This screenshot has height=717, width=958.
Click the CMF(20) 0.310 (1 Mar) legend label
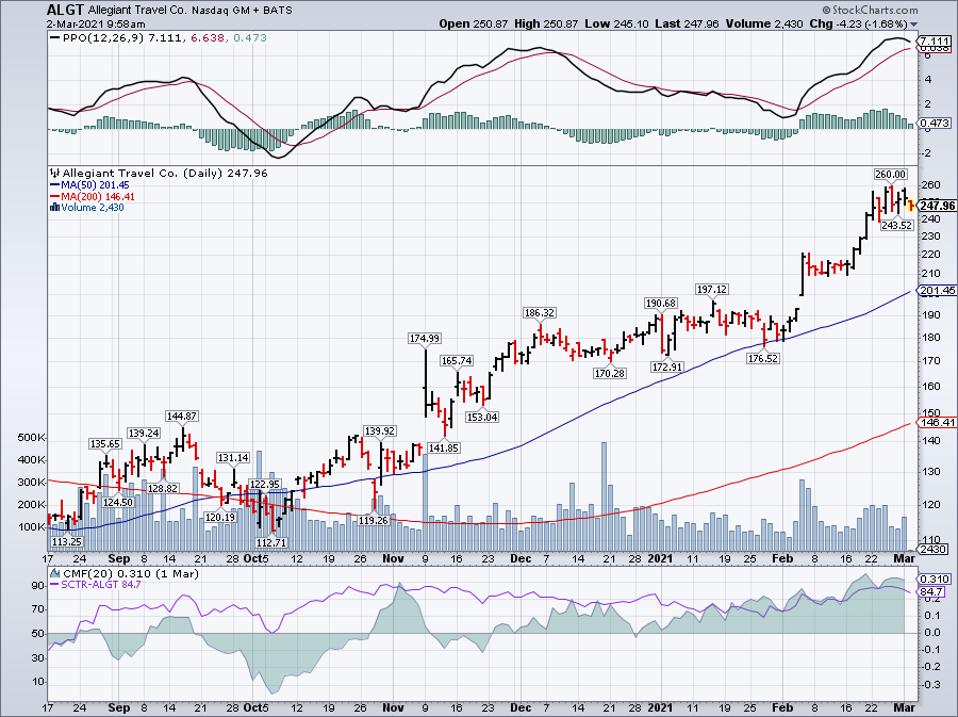click(x=130, y=574)
